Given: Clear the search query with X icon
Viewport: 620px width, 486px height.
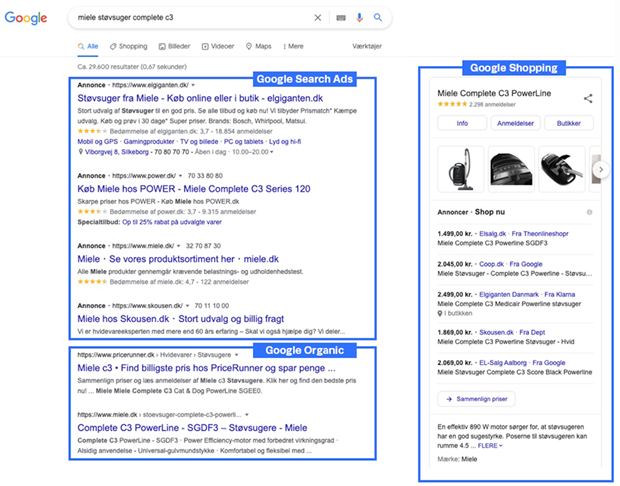Looking at the screenshot, I should pos(318,18).
